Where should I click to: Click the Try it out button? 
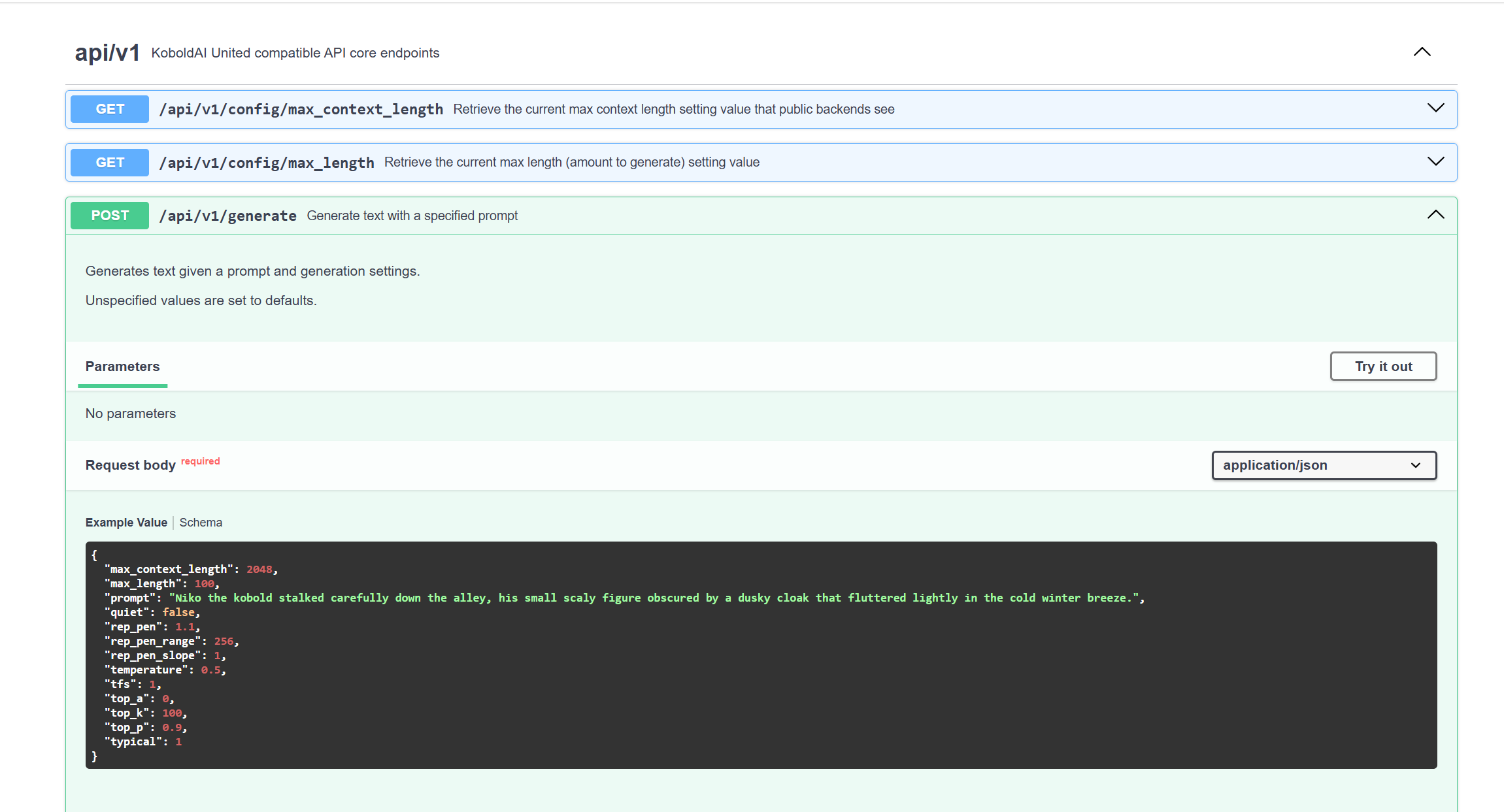click(1383, 366)
